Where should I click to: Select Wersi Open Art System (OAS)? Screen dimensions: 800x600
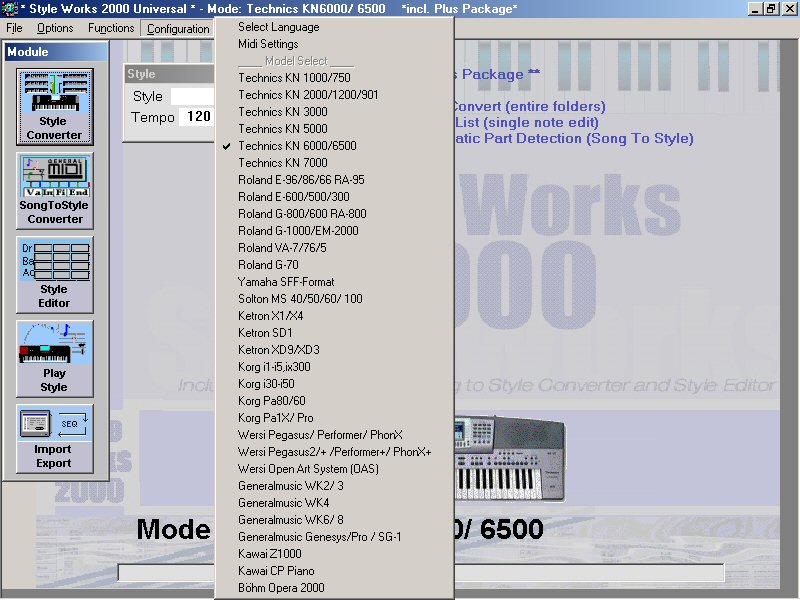334,469
